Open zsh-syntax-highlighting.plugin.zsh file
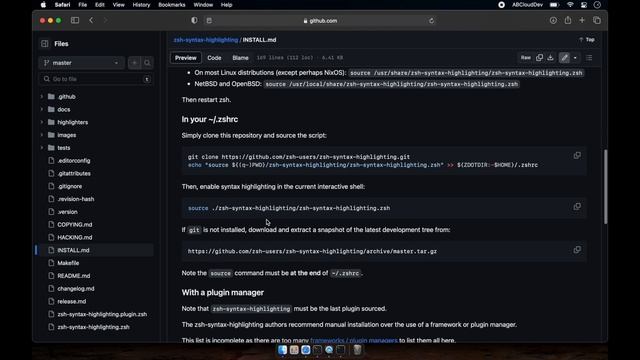Image resolution: width=640 pixels, height=360 pixels. coord(102,314)
